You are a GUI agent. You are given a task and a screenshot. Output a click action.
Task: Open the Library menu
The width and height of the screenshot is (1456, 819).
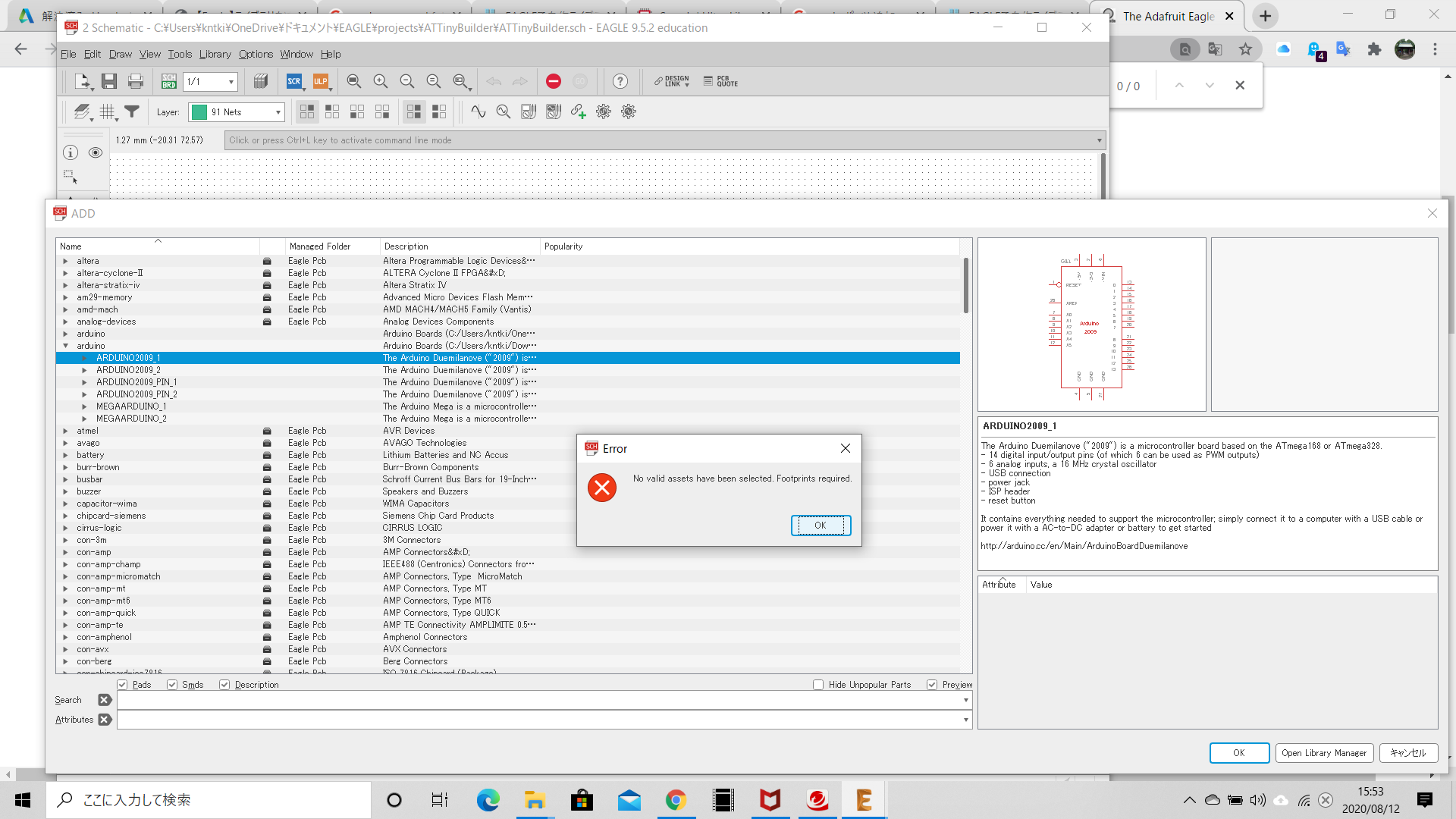tap(215, 54)
